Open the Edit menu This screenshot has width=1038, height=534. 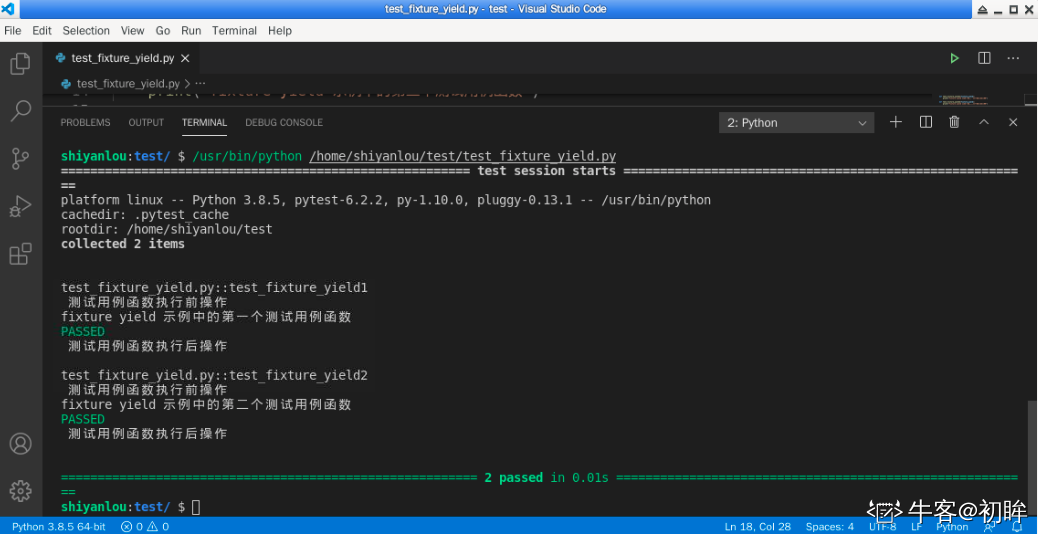(42, 30)
